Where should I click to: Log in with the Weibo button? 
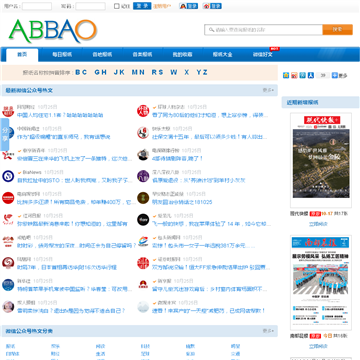(x=212, y=6)
